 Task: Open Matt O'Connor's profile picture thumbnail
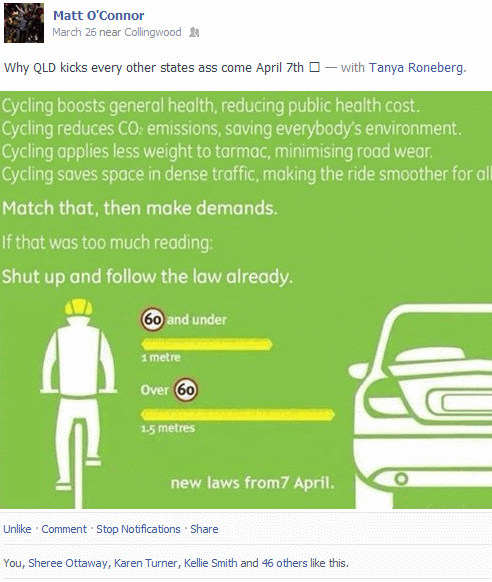[24, 23]
